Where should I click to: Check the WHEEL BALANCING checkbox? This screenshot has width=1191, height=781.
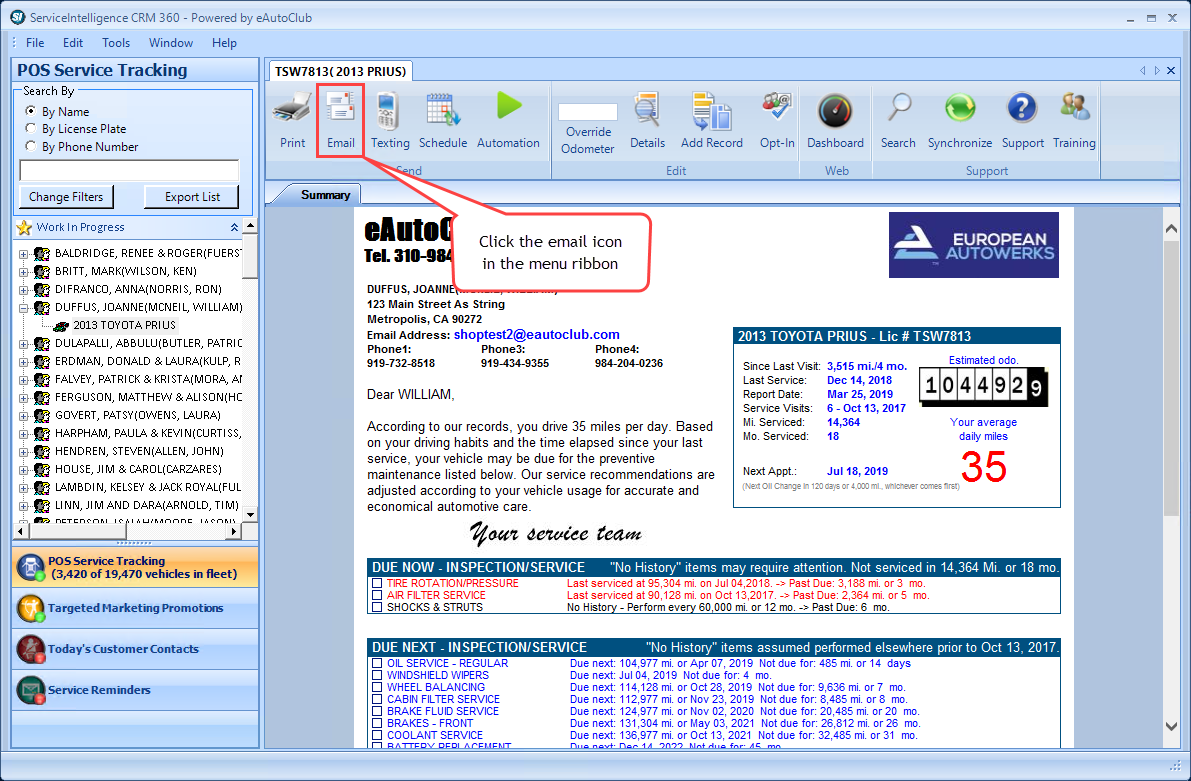click(377, 688)
